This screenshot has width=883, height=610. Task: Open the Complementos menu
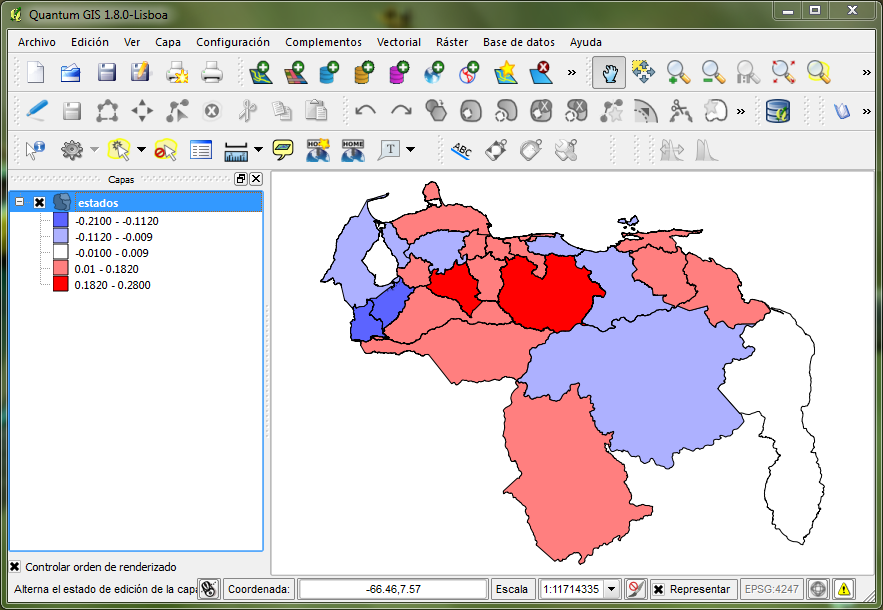pyautogui.click(x=323, y=42)
